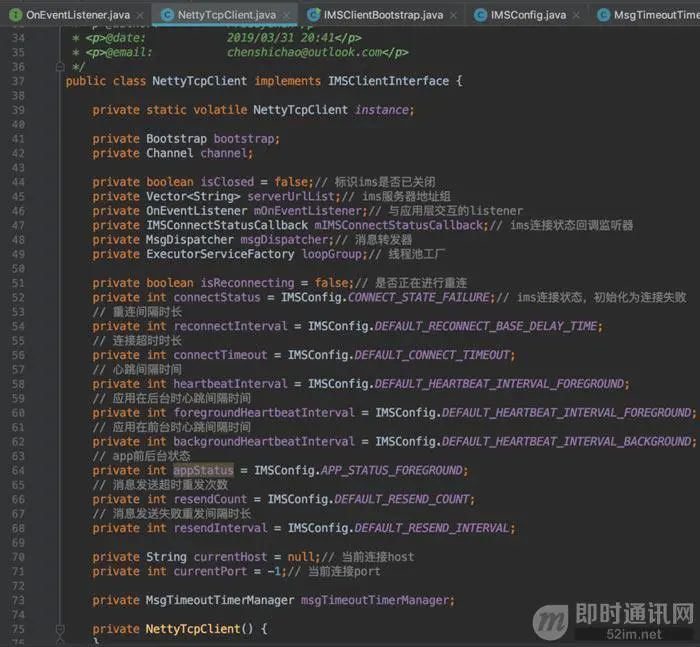
Task: Click DEFAULT_RESEND_INTERVAL constant
Action: pyautogui.click(x=432, y=528)
